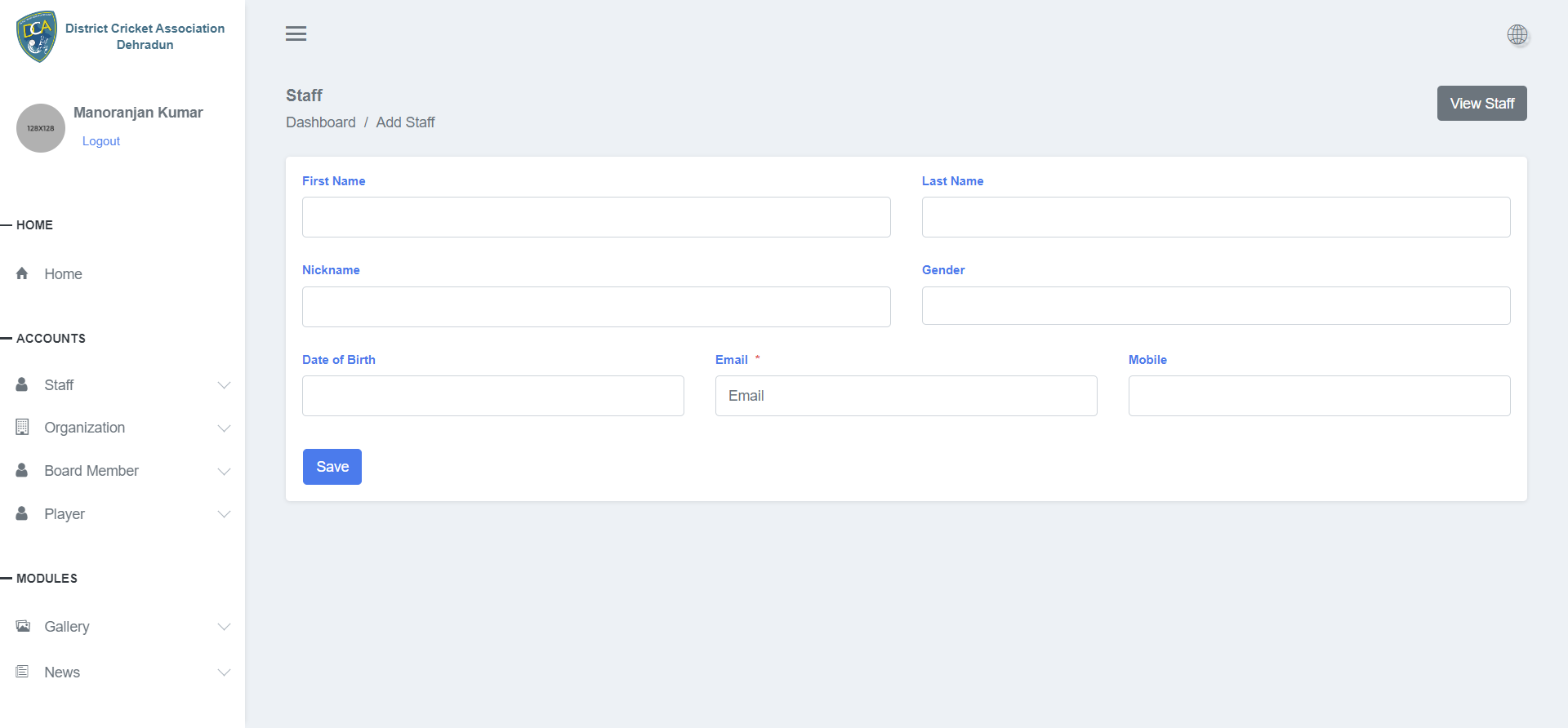Click the Organization building icon

(22, 427)
